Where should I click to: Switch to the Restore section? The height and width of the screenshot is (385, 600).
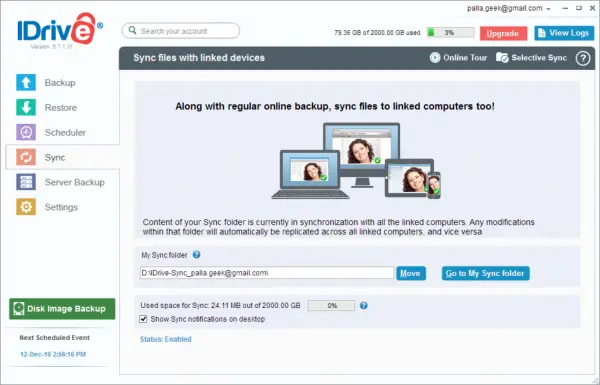pos(61,108)
